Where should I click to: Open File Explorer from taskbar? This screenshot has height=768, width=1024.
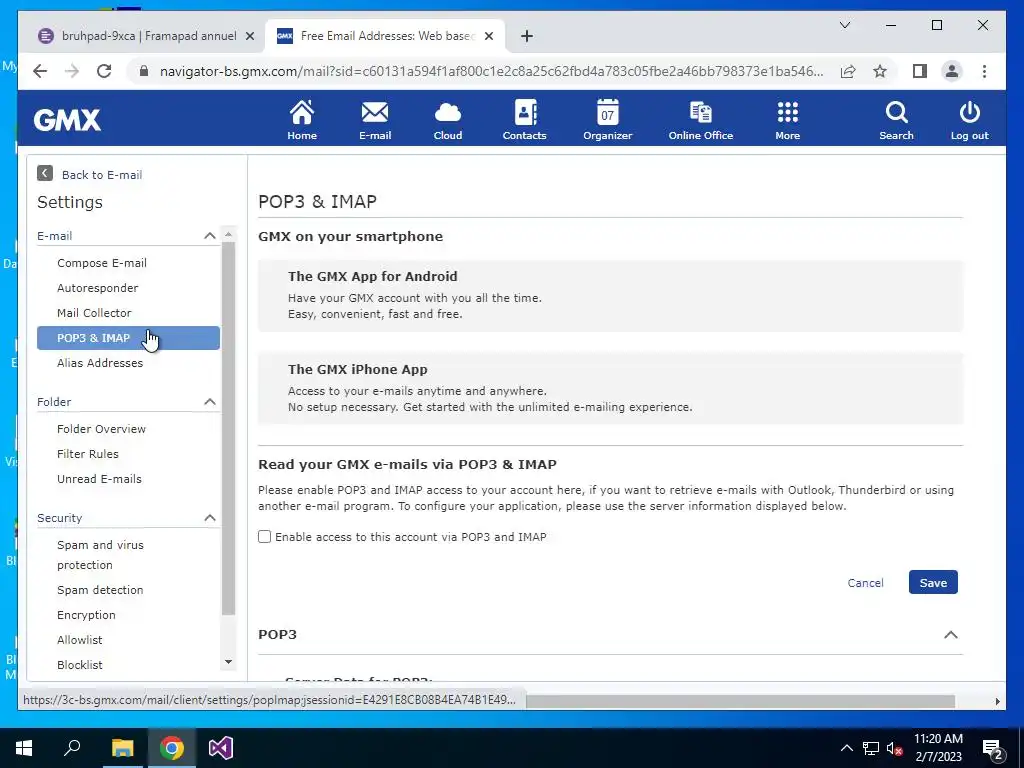coord(122,748)
